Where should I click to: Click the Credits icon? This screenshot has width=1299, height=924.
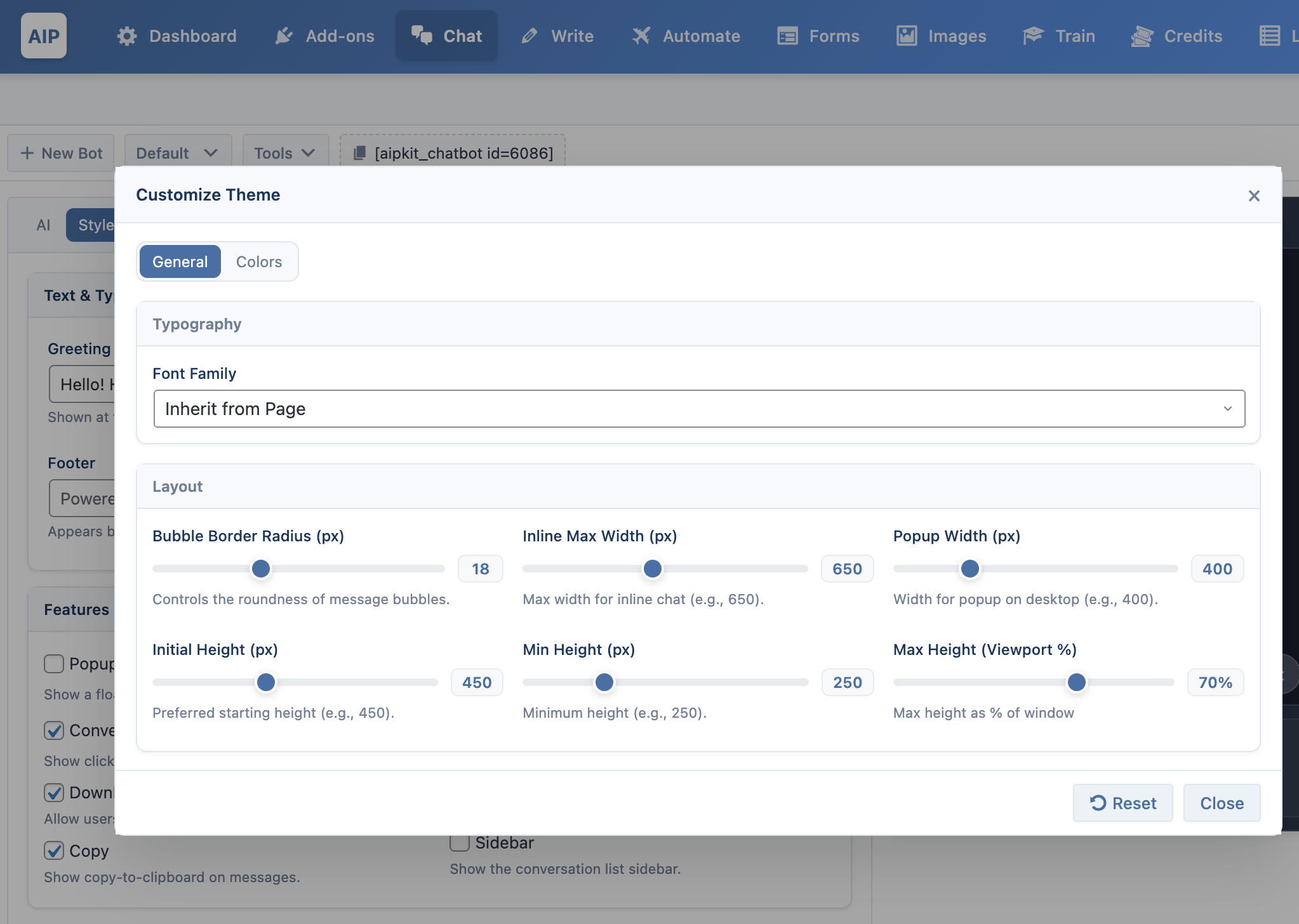click(1142, 36)
